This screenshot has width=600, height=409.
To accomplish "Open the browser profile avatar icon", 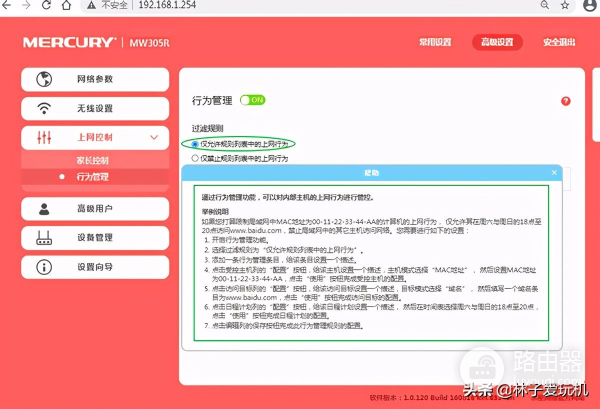I will [590, 5].
